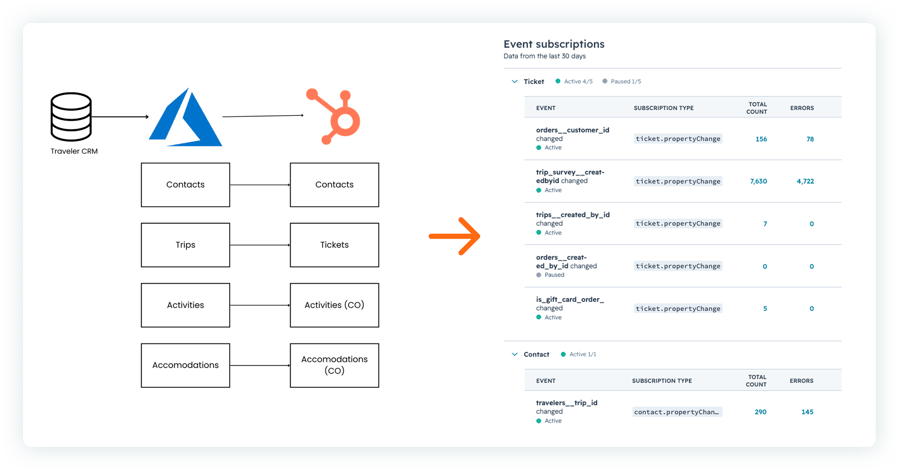
Task: Select the source Activities box
Action: (185, 305)
